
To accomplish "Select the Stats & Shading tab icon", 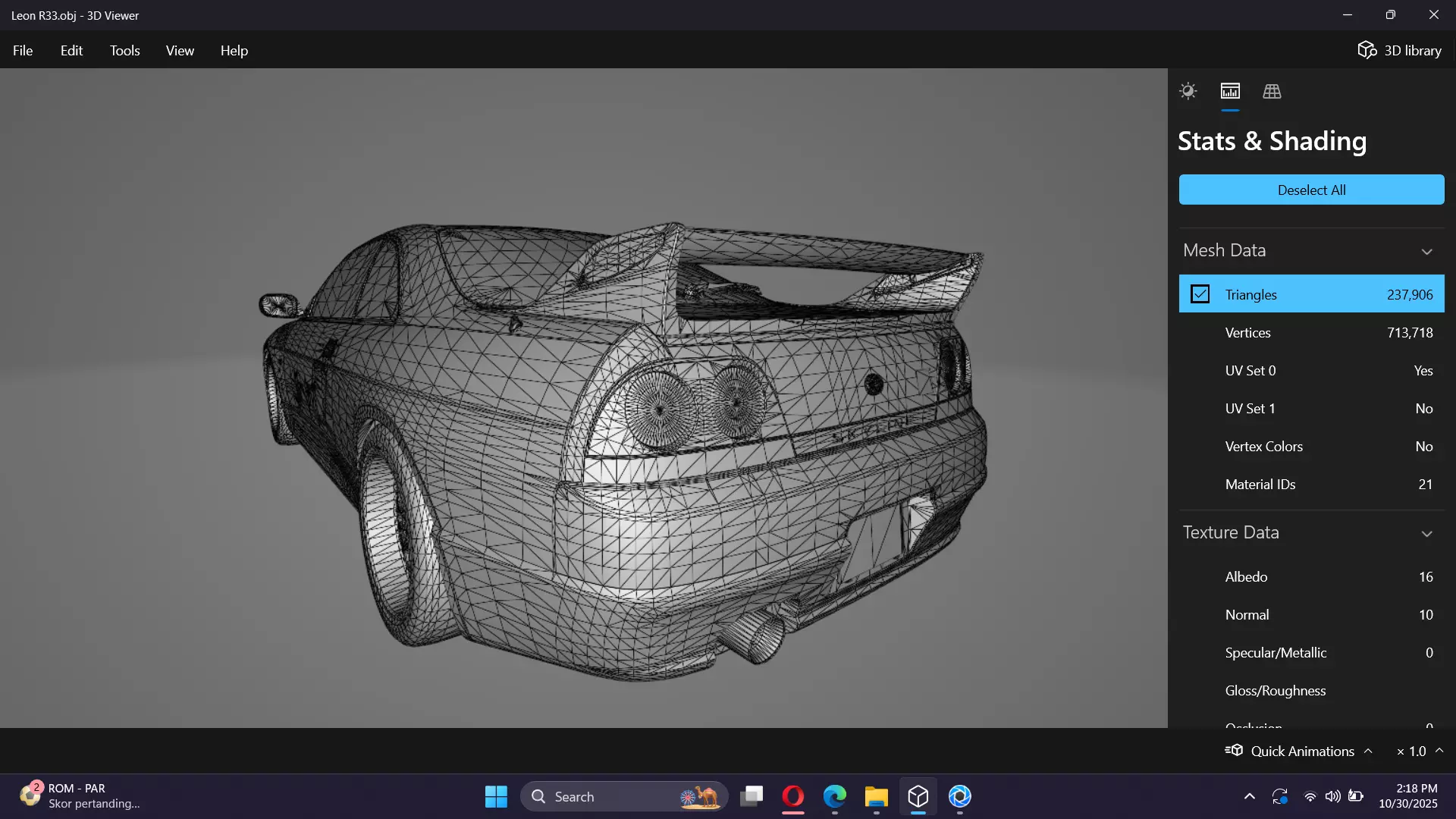I will point(1230,91).
